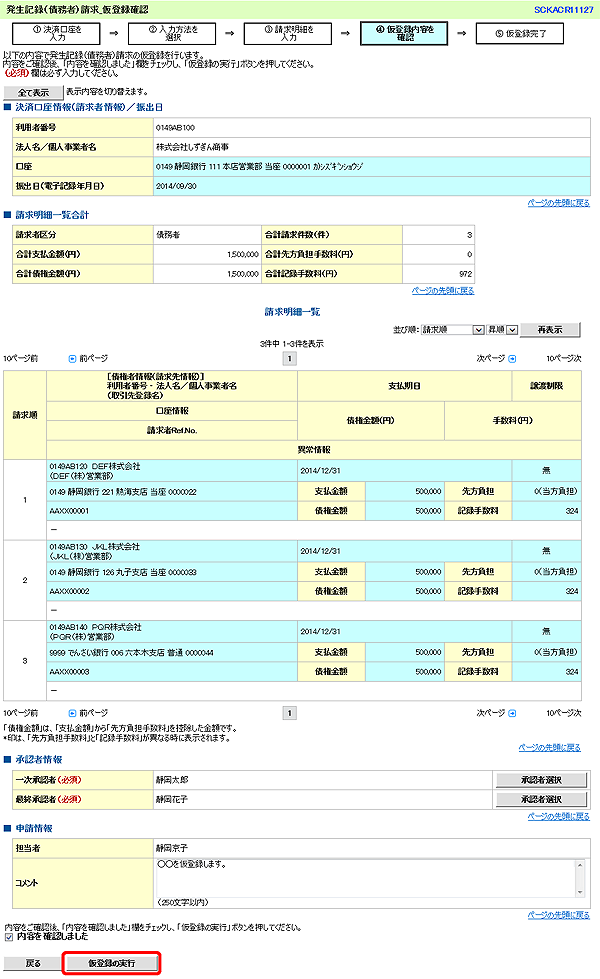Screen dimensions: 600x979
Task: Click ページの先頭に戻る under 請求明細一覧合計 table
Action: pyautogui.click(x=443, y=291)
